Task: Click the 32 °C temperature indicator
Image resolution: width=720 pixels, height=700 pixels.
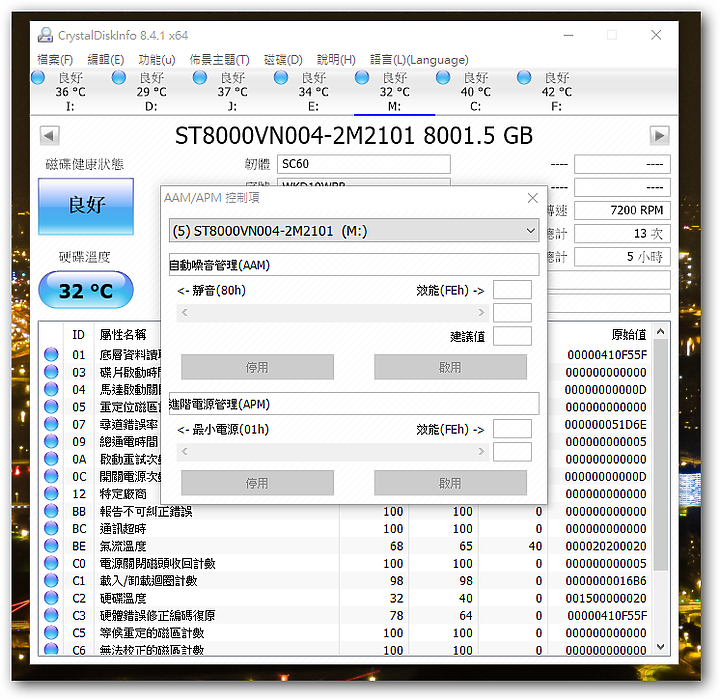Action: 86,290
